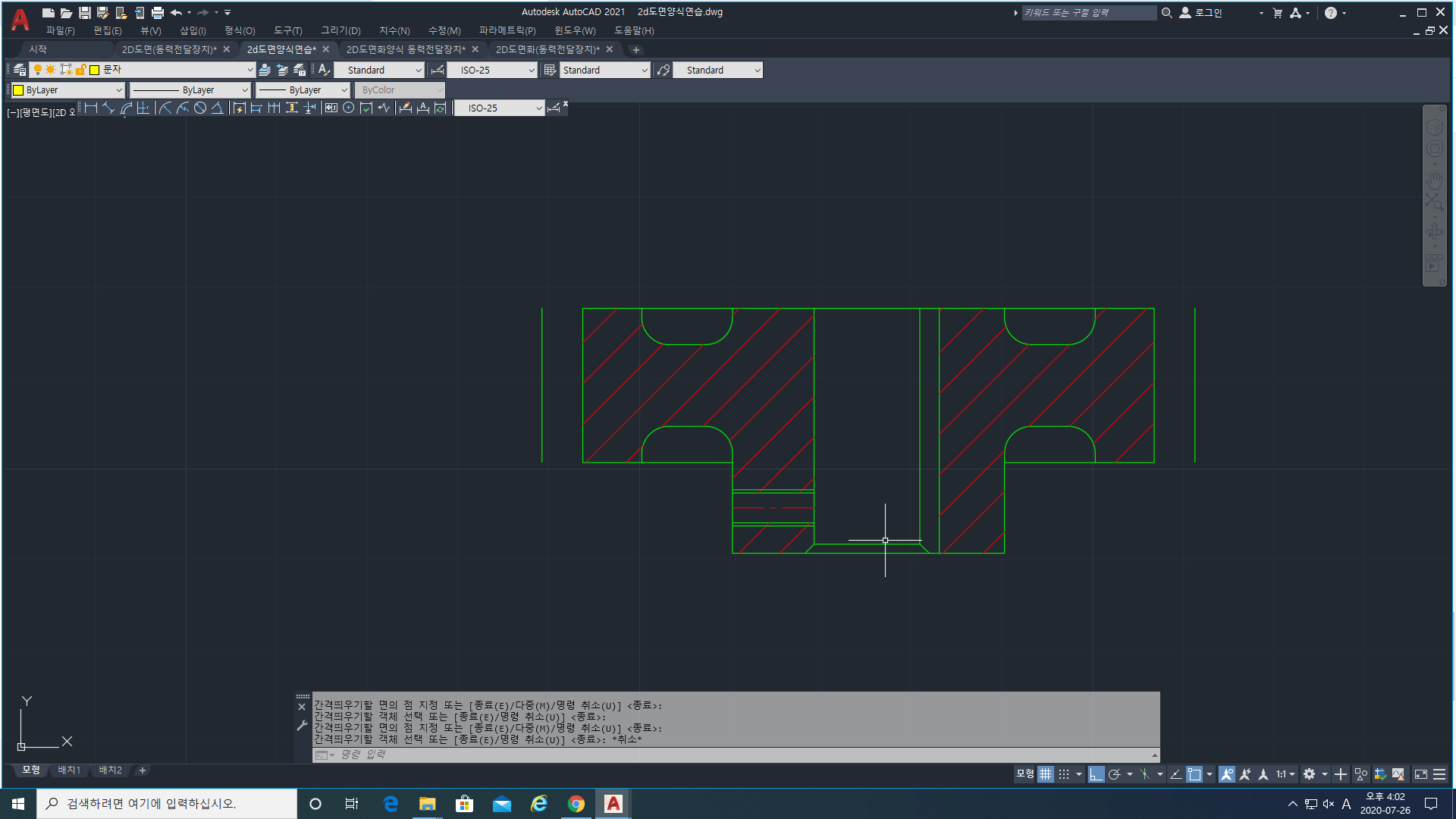This screenshot has height=819, width=1456.
Task: Toggle the drawing grid display
Action: point(1046,774)
